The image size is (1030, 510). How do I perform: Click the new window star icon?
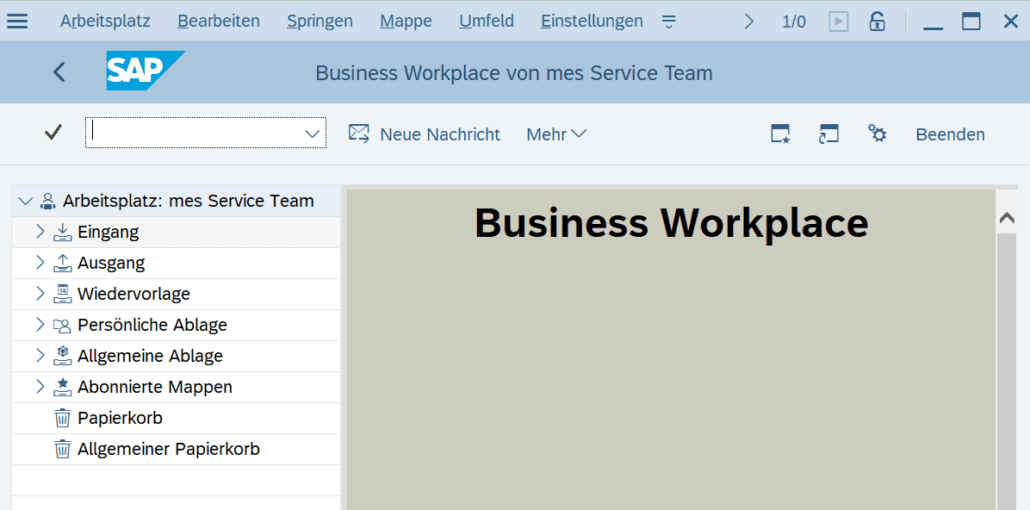[780, 134]
